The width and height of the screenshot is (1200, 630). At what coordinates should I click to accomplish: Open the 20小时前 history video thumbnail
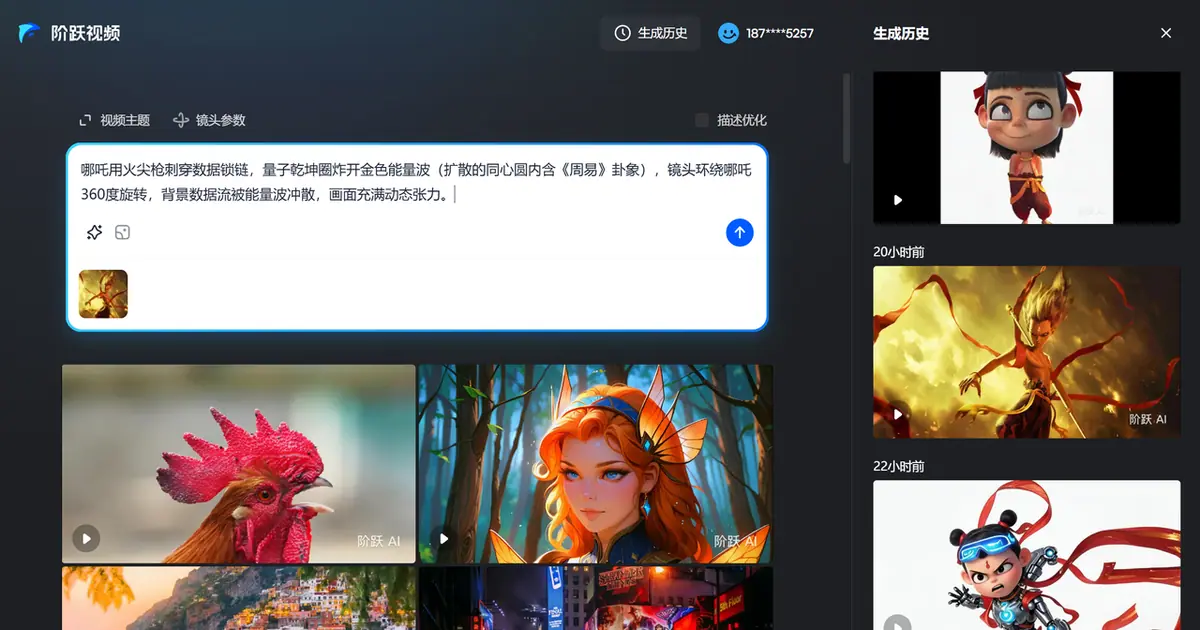click(1027, 352)
